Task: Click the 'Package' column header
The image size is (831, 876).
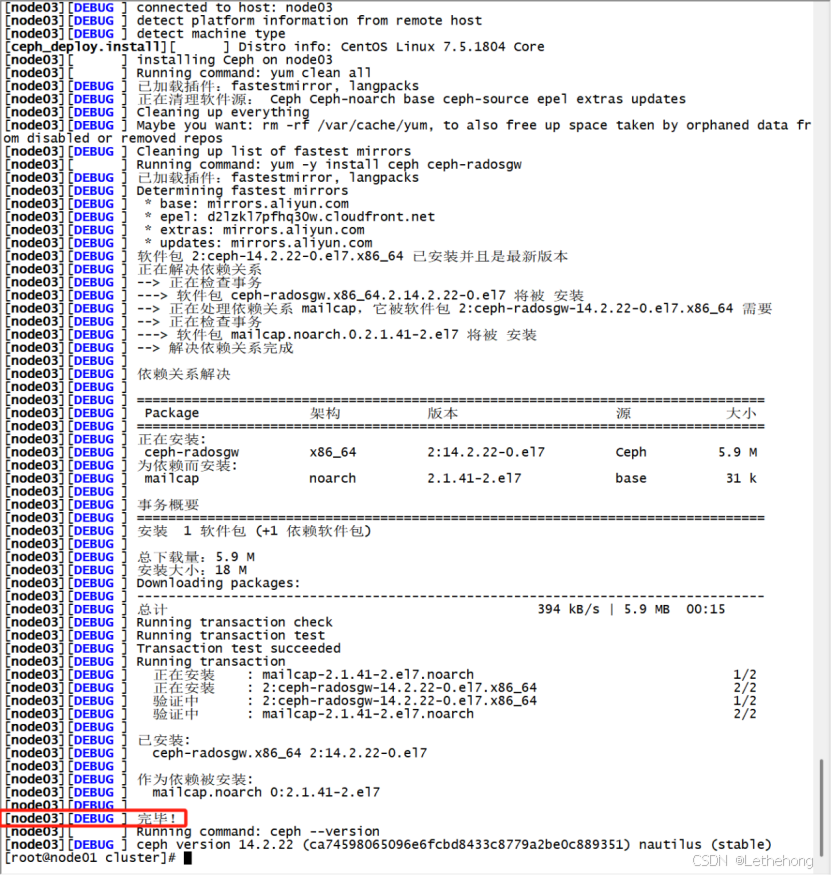Action: point(172,413)
